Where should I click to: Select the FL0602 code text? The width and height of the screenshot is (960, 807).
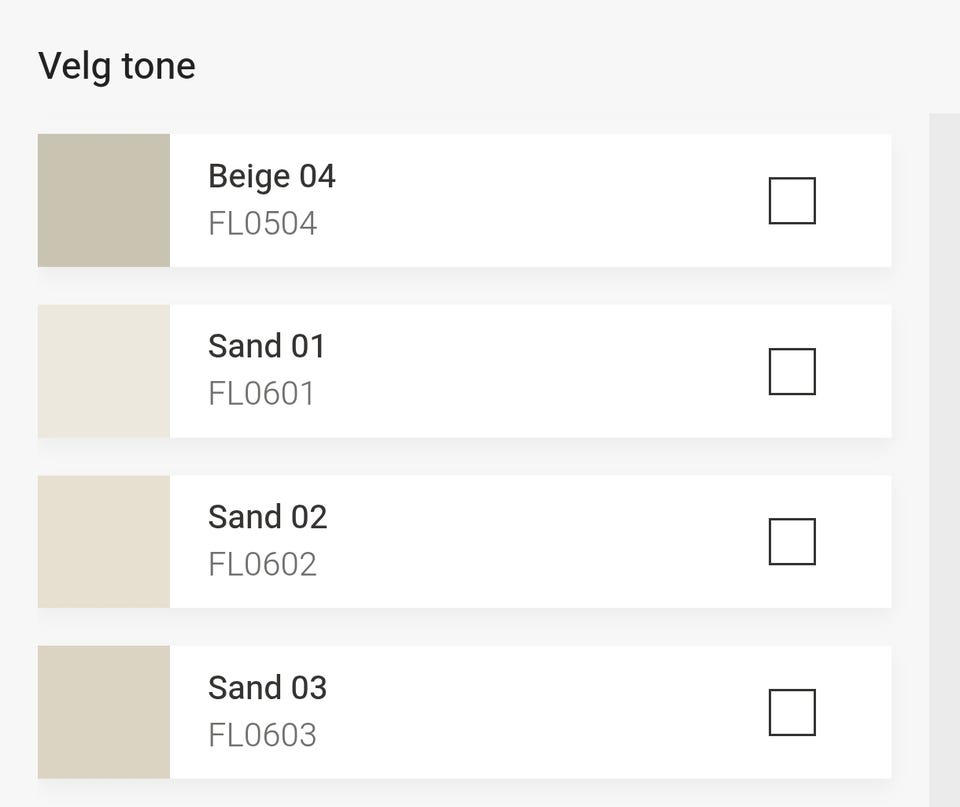click(x=263, y=565)
